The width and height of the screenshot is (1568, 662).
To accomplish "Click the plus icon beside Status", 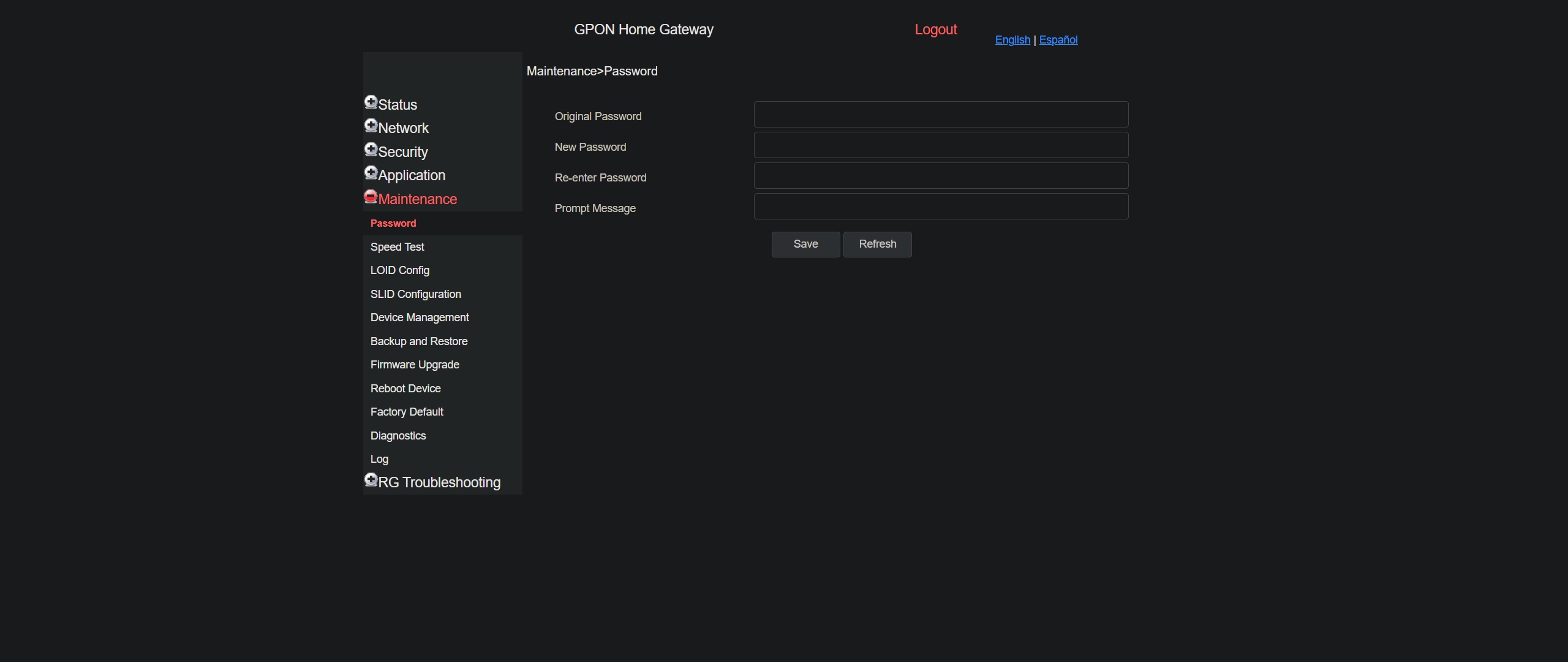I will pos(371,102).
